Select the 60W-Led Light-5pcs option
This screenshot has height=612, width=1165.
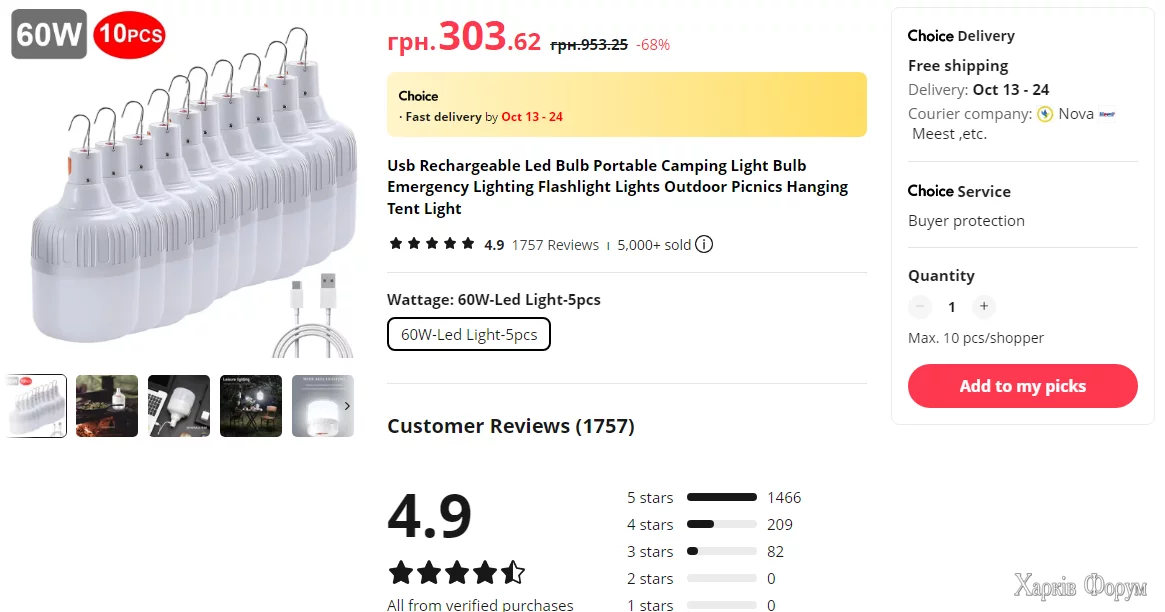pos(469,335)
